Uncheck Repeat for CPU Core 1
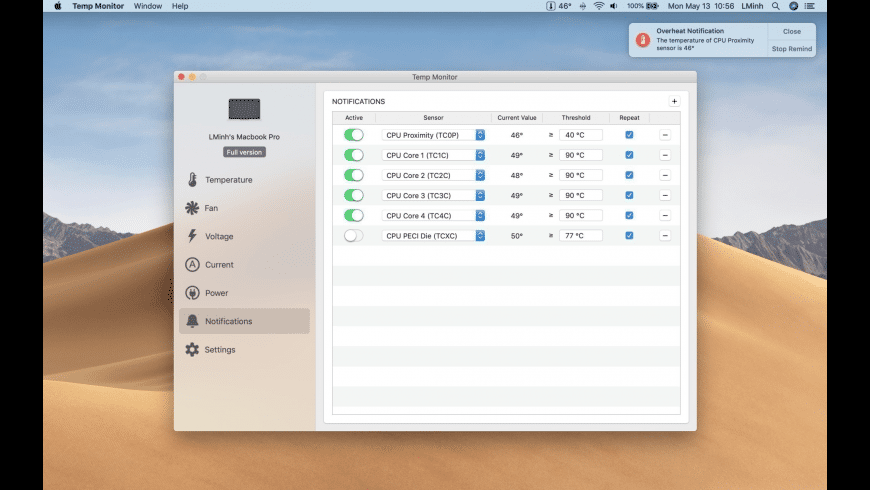870x490 pixels. pyautogui.click(x=629, y=155)
